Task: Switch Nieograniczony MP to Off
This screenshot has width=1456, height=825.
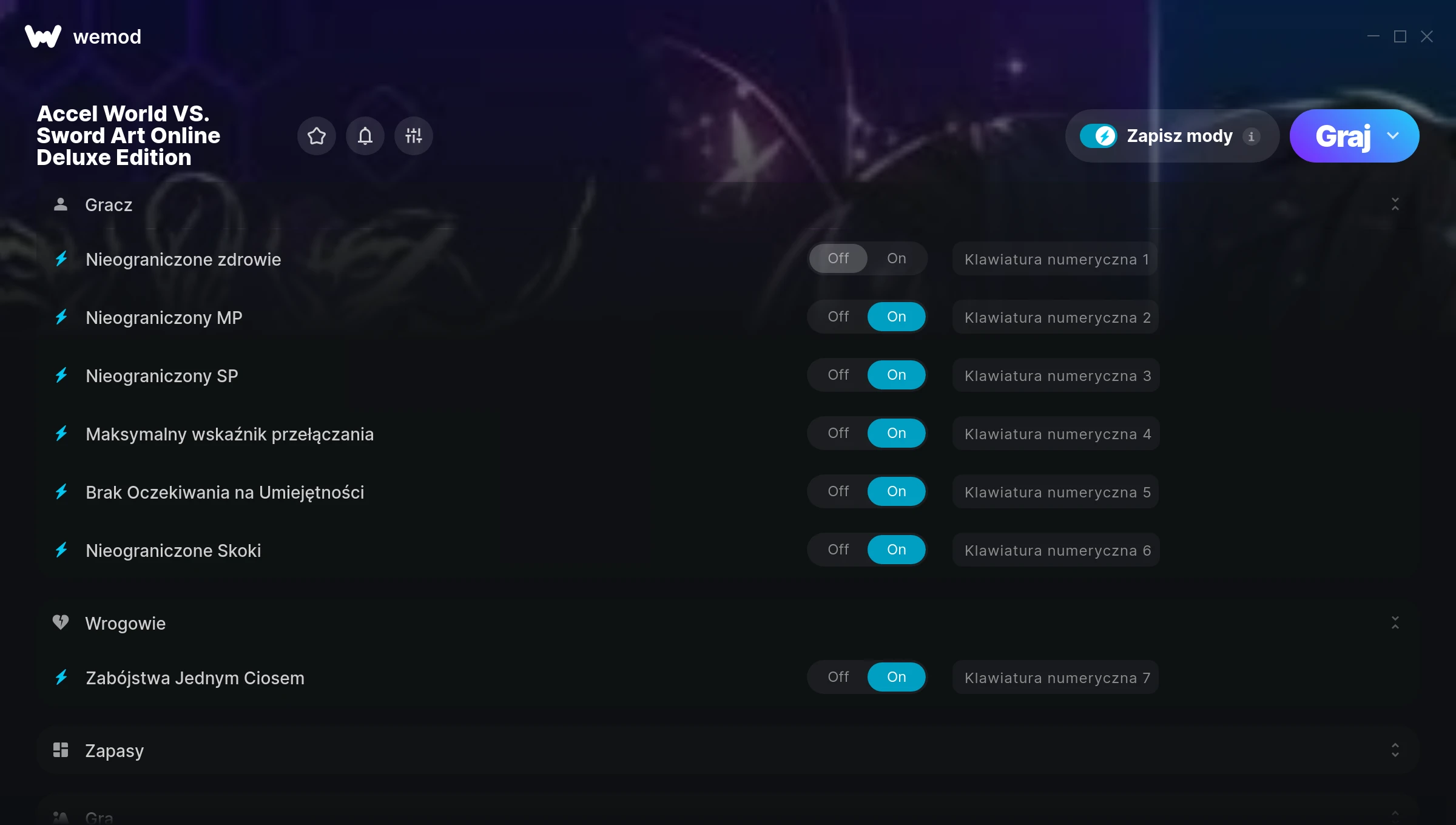Action: click(838, 317)
